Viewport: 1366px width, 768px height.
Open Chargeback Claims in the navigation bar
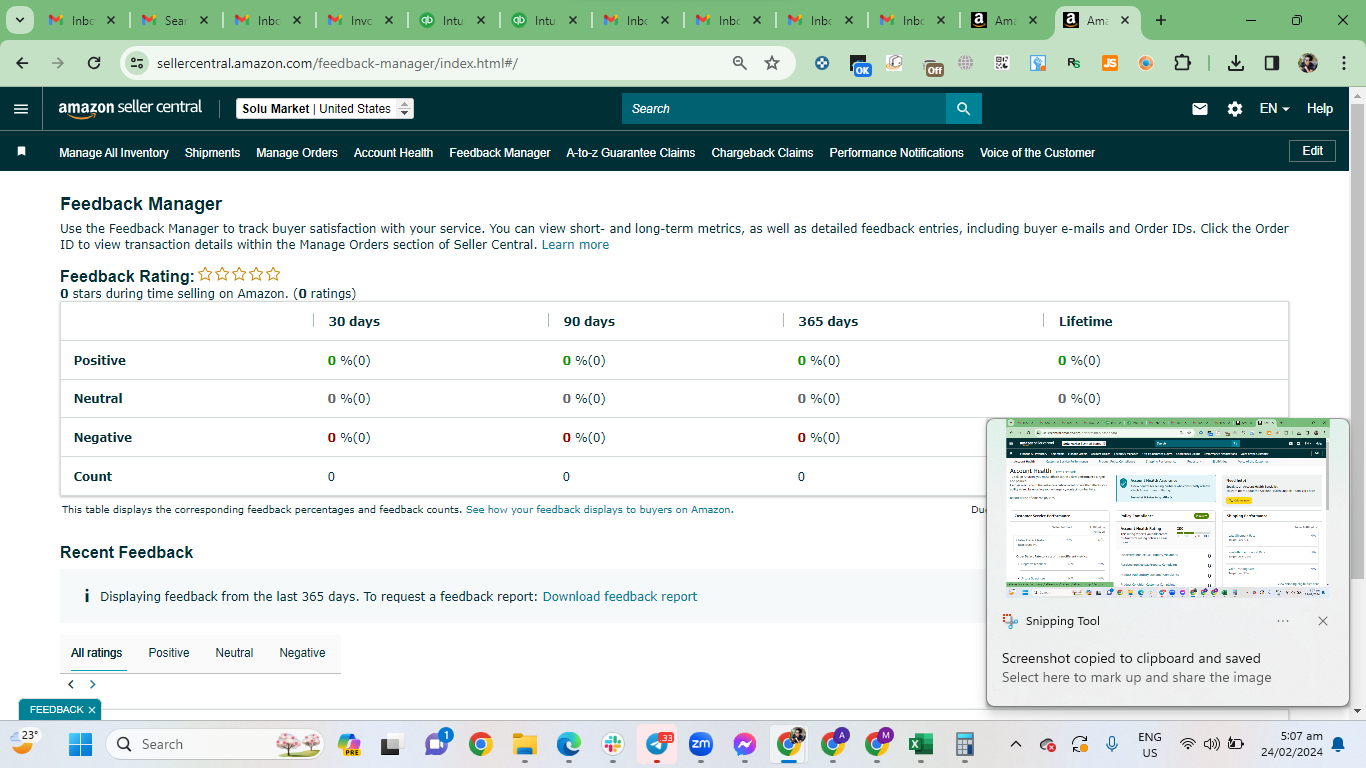coord(762,153)
